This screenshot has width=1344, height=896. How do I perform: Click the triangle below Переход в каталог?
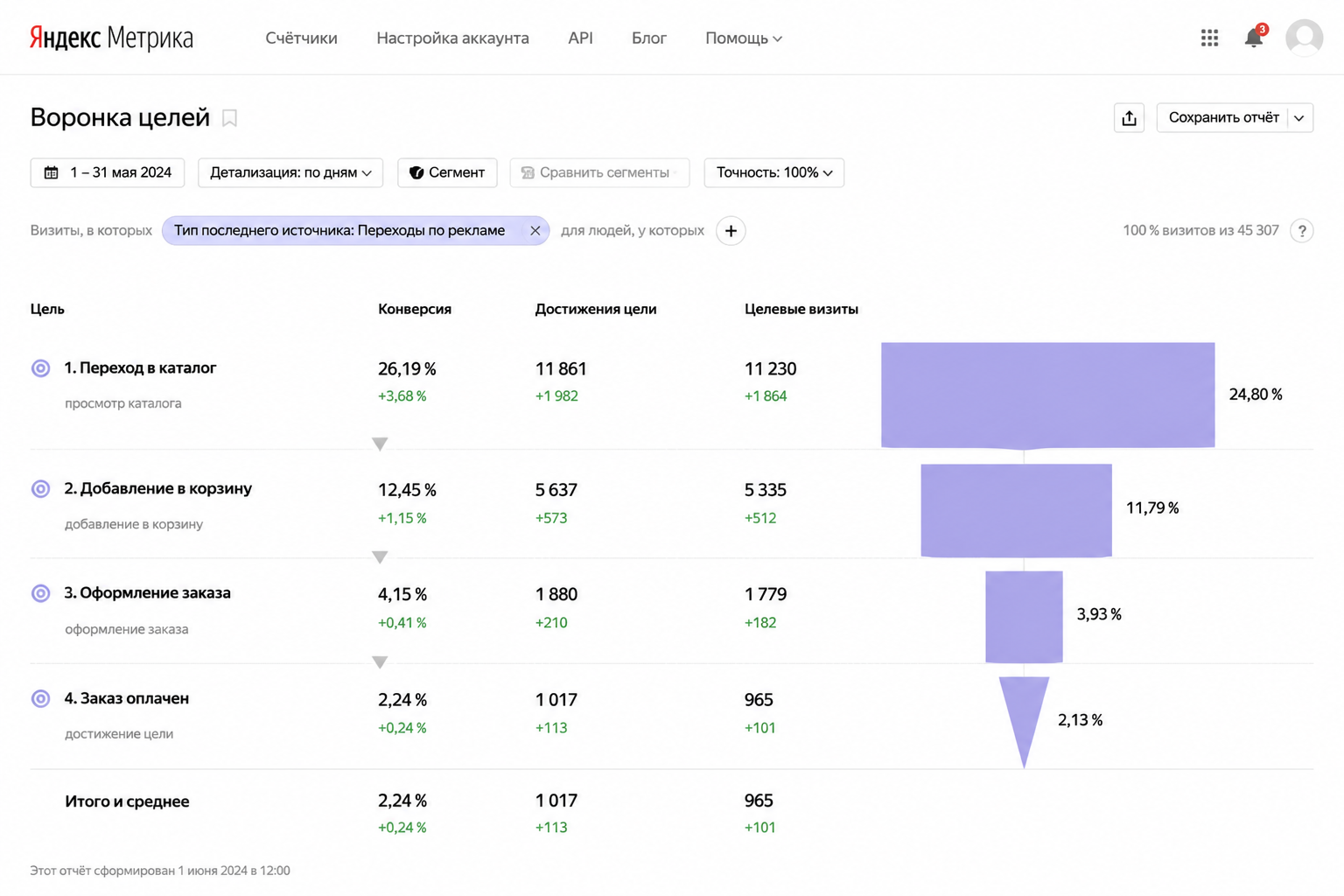pos(380,444)
